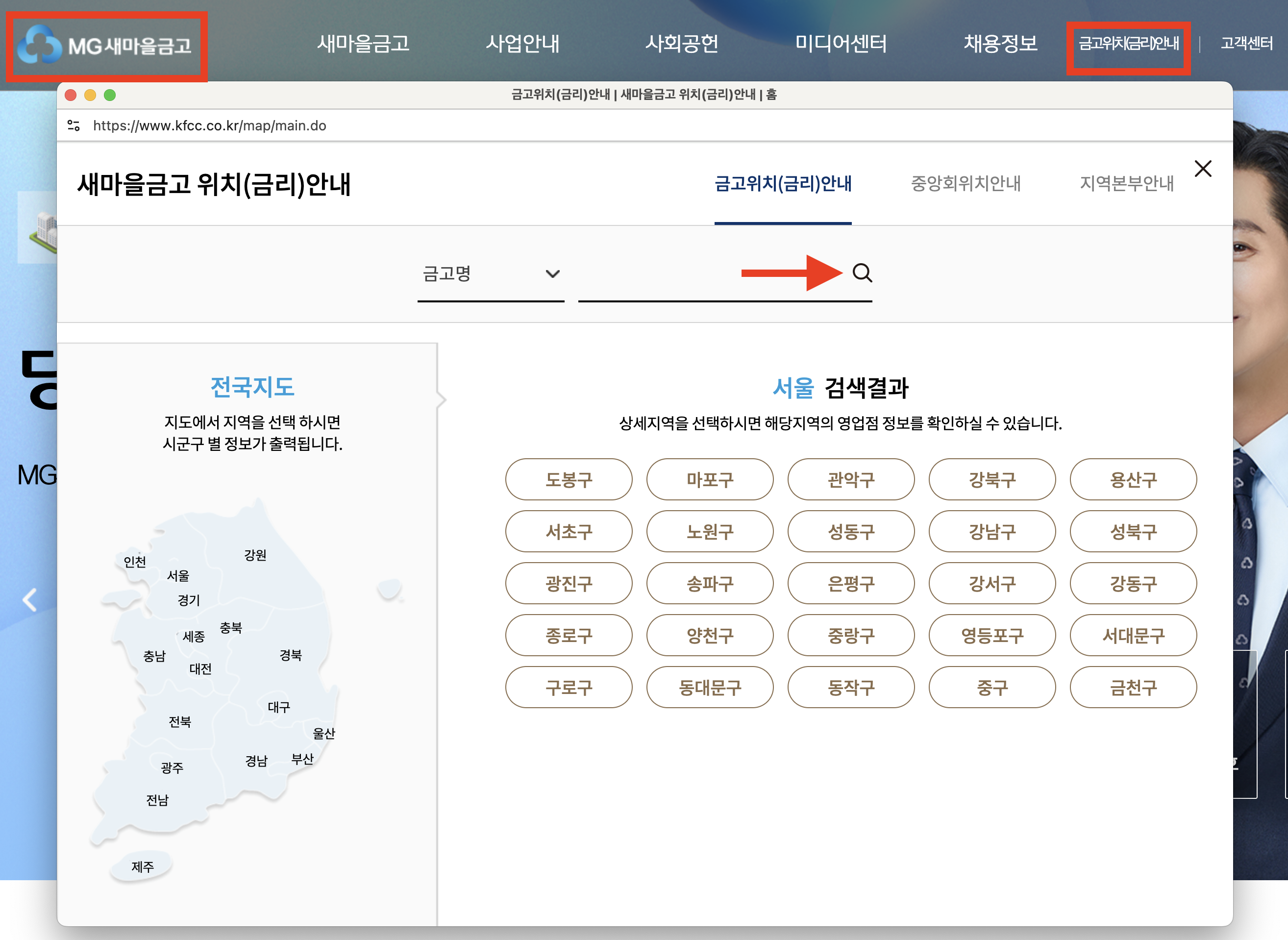
Task: Select 제주 island on the map
Action: click(x=142, y=866)
